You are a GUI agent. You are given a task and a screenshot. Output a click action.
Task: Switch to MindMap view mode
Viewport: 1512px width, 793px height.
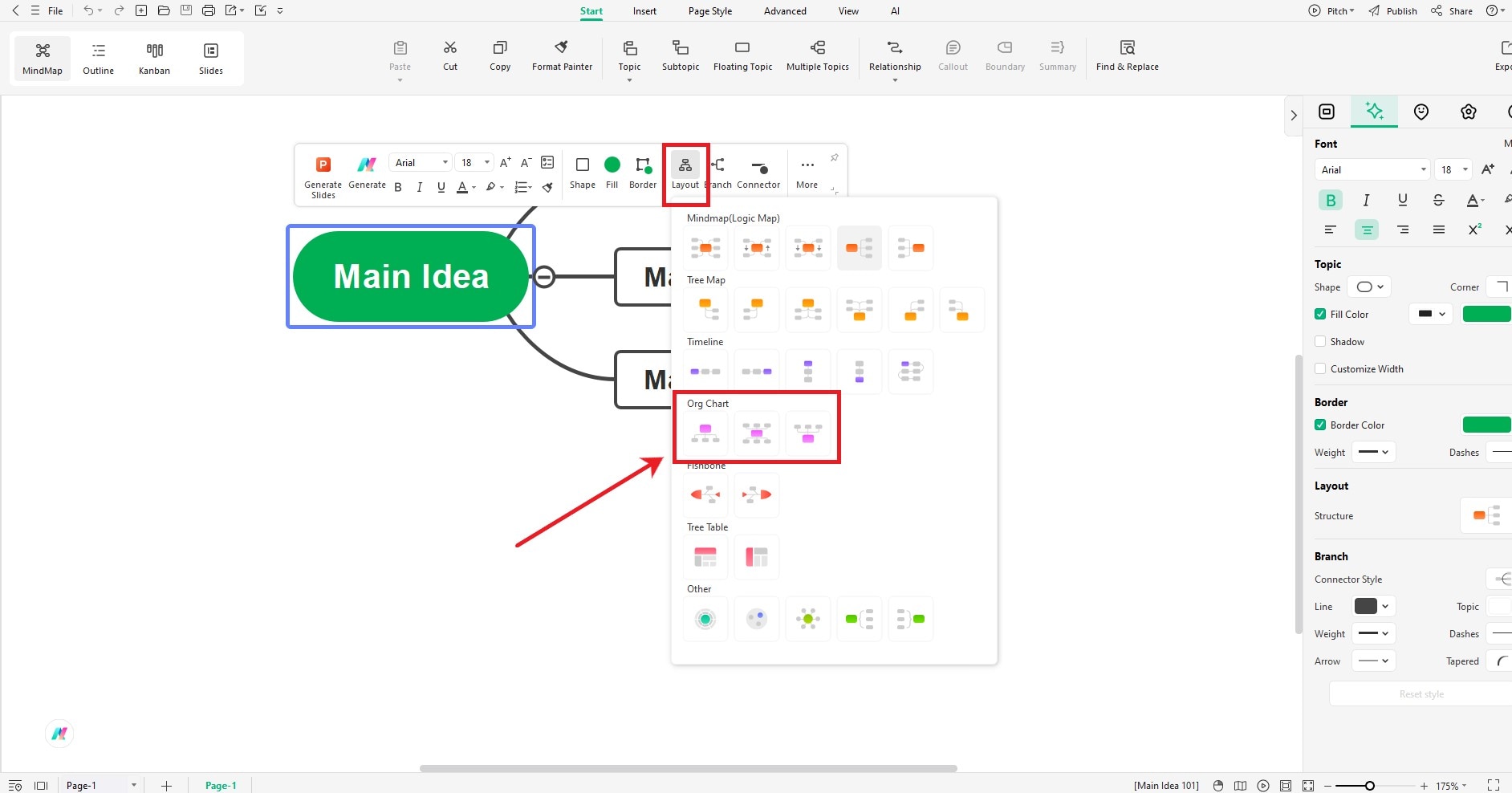(43, 59)
